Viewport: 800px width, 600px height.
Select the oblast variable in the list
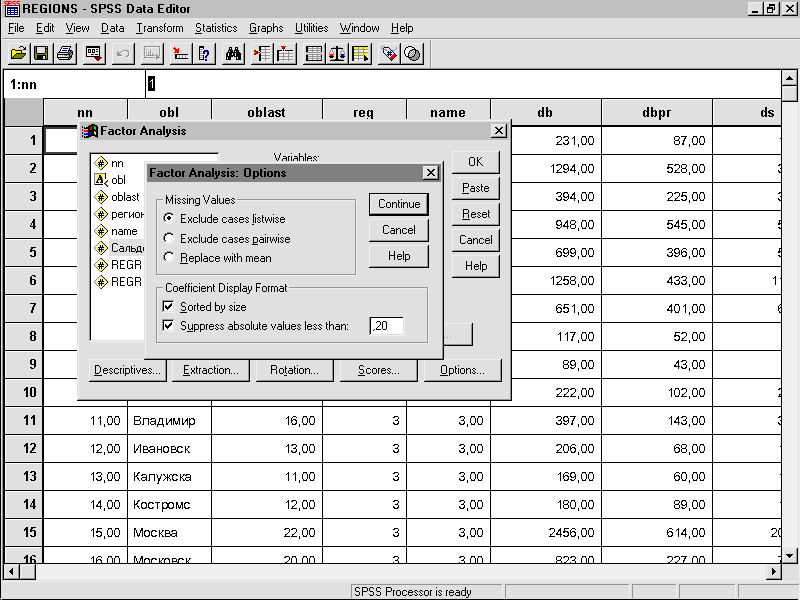point(119,197)
